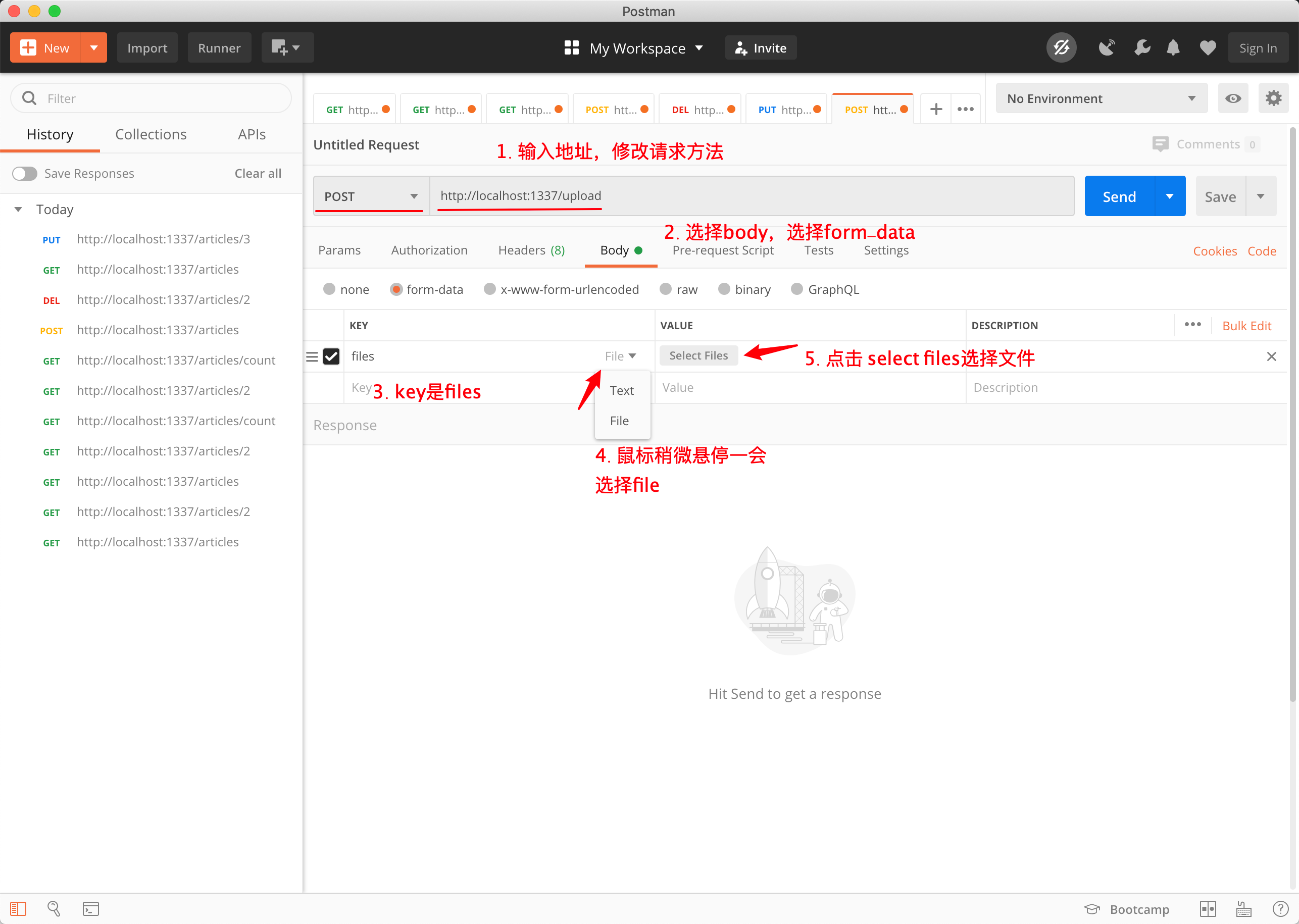Uncheck the files key row checkbox
This screenshot has width=1299, height=924.
pos(331,357)
